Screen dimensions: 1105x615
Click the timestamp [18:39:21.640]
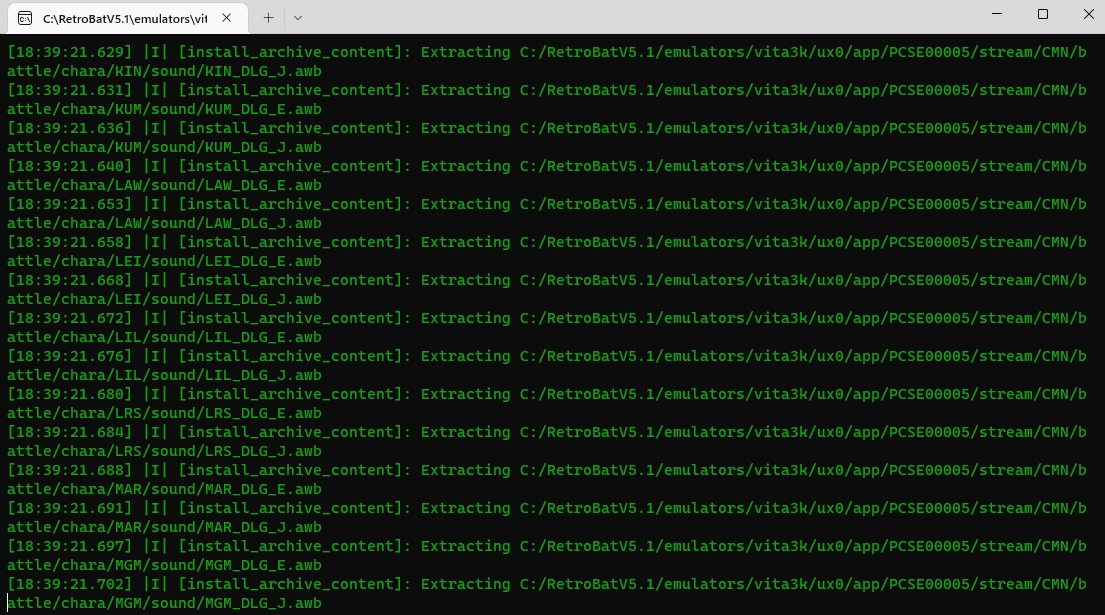coord(70,166)
